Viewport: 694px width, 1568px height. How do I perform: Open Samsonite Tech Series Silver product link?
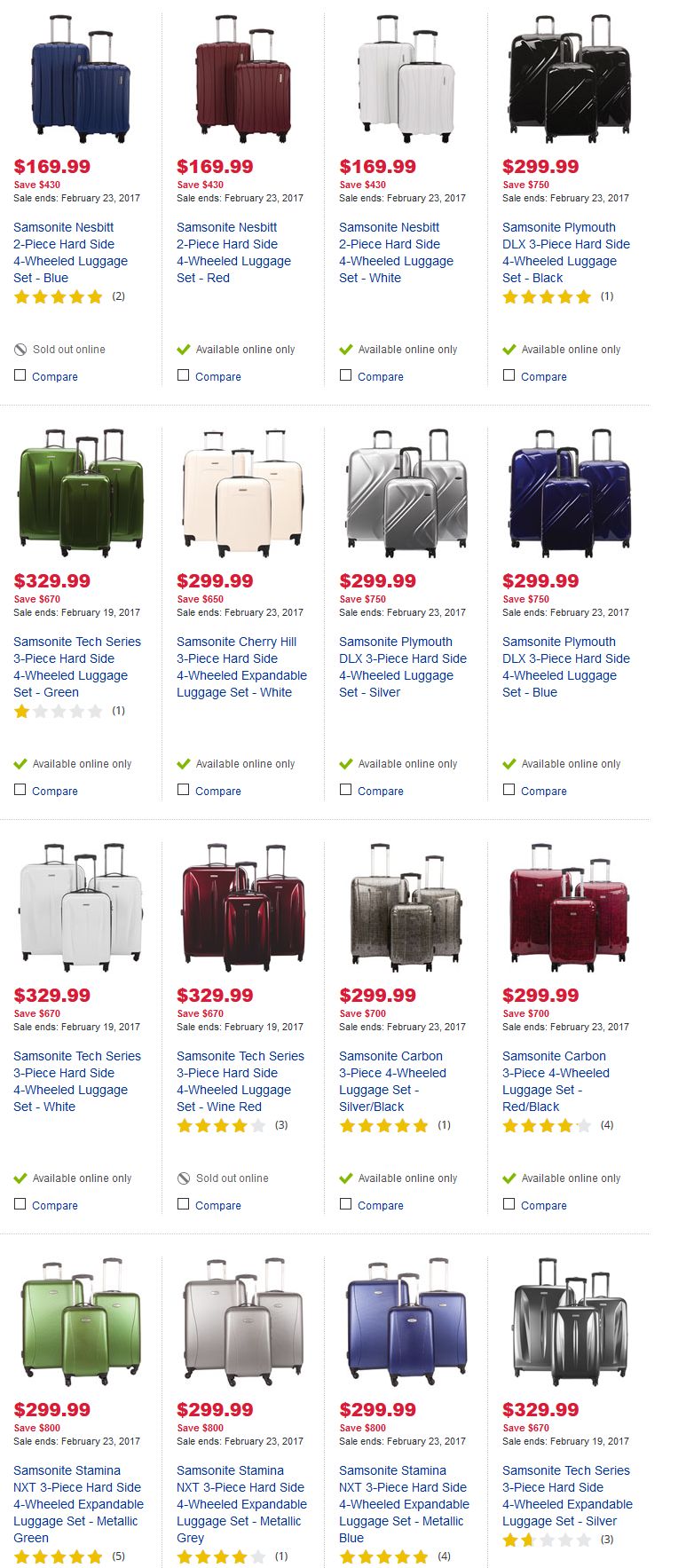click(x=567, y=1496)
